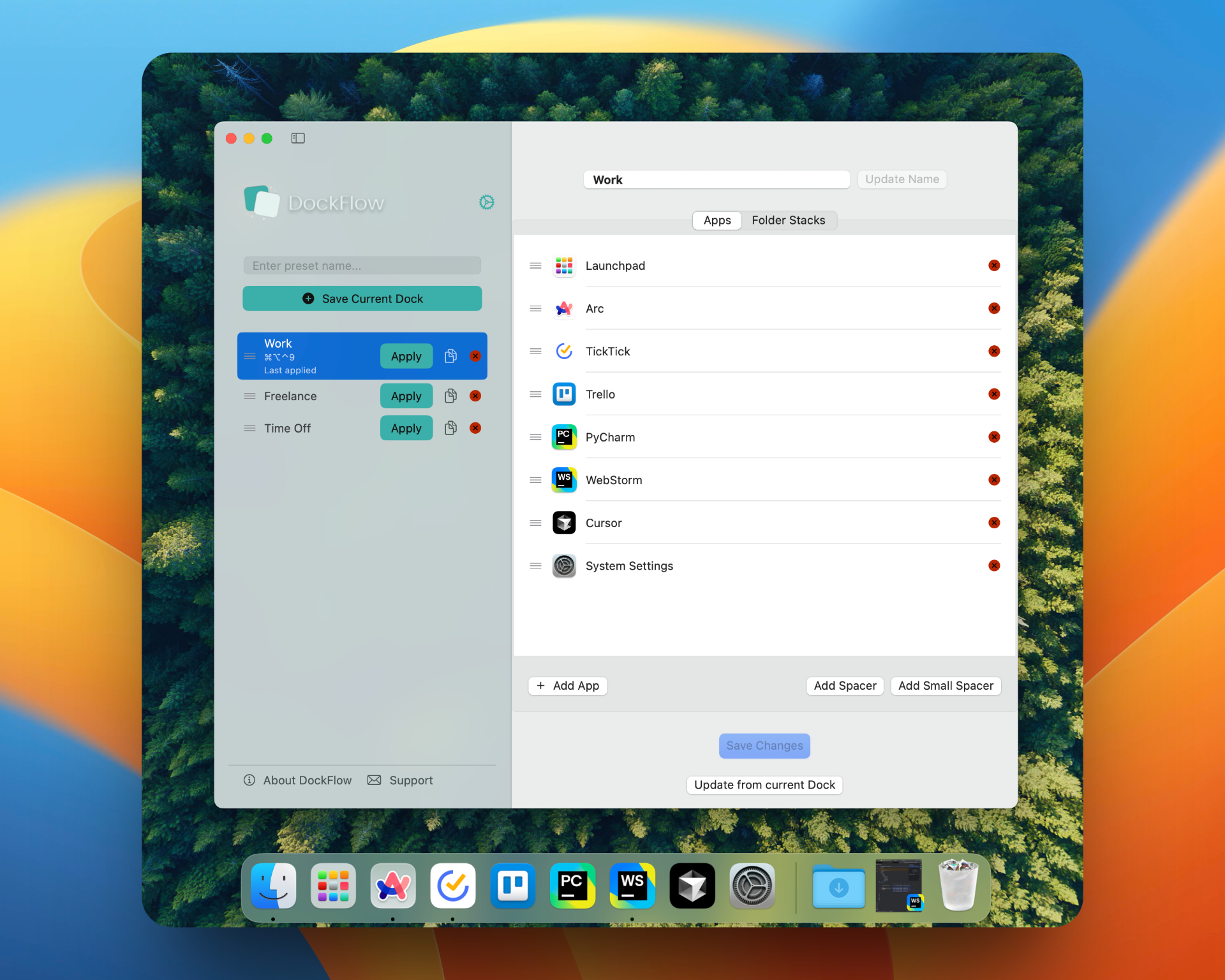Remove System Settings from the app list

994,565
